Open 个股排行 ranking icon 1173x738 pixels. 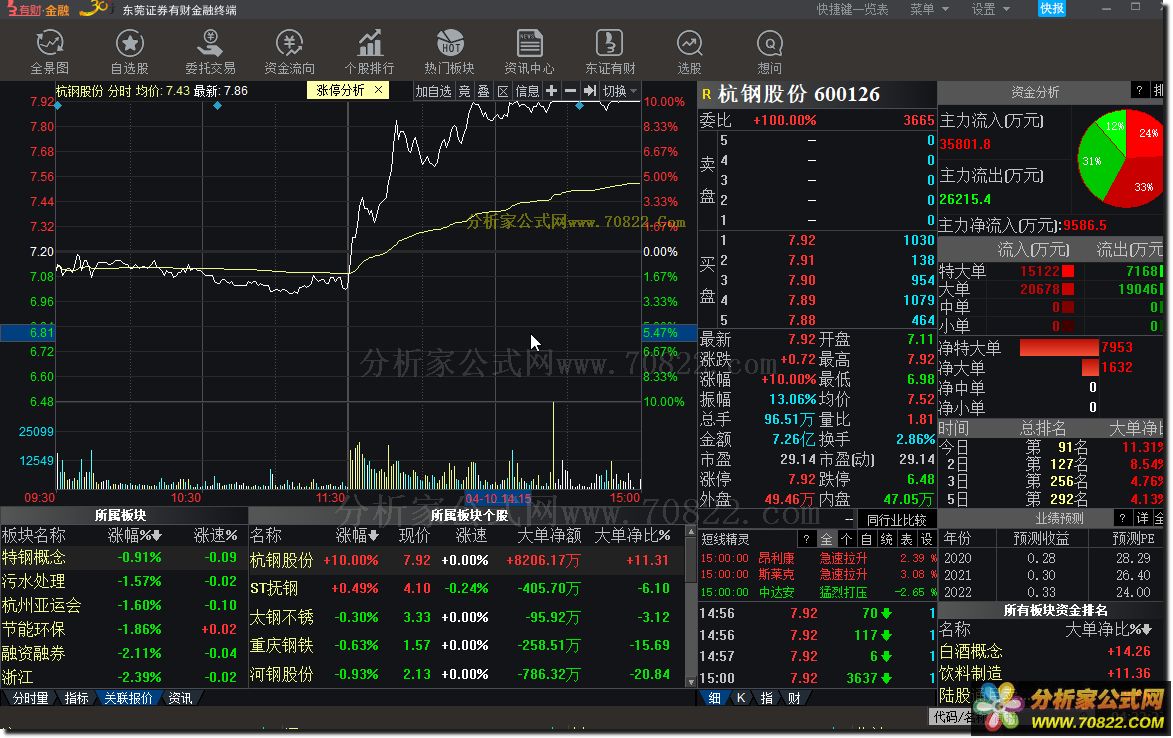point(370,52)
